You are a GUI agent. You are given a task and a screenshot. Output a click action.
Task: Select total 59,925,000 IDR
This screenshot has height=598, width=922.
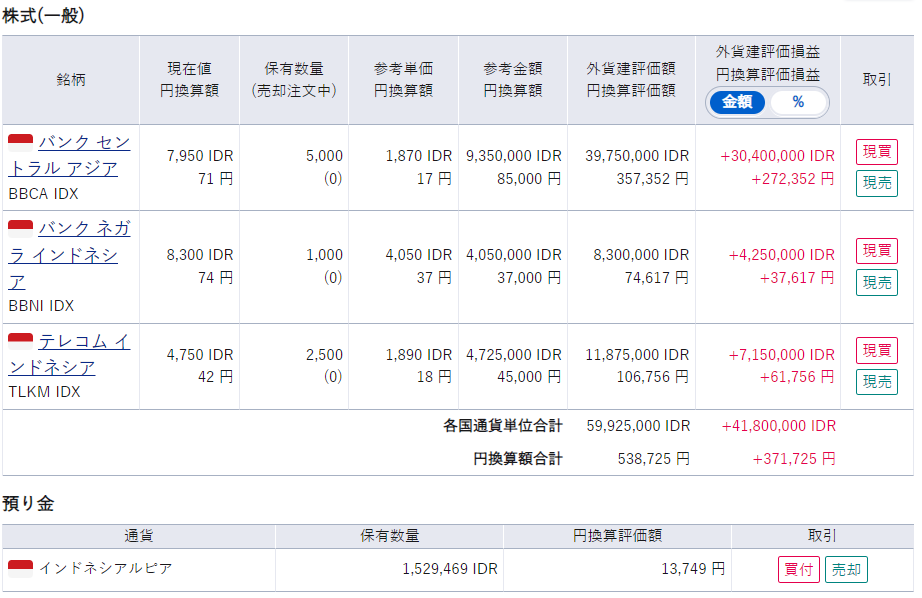click(638, 426)
